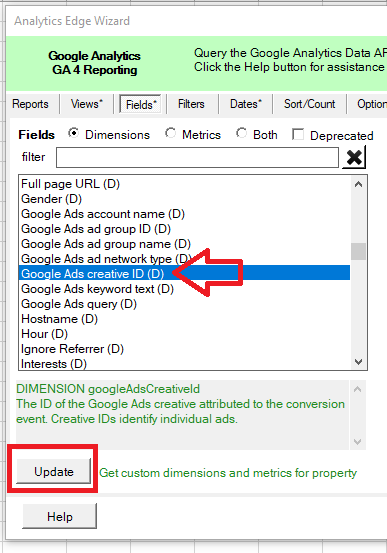This screenshot has height=553, width=387.
Task: Click the 'DIMENSION googleAdsCreativeId' description text
Action: (108, 389)
